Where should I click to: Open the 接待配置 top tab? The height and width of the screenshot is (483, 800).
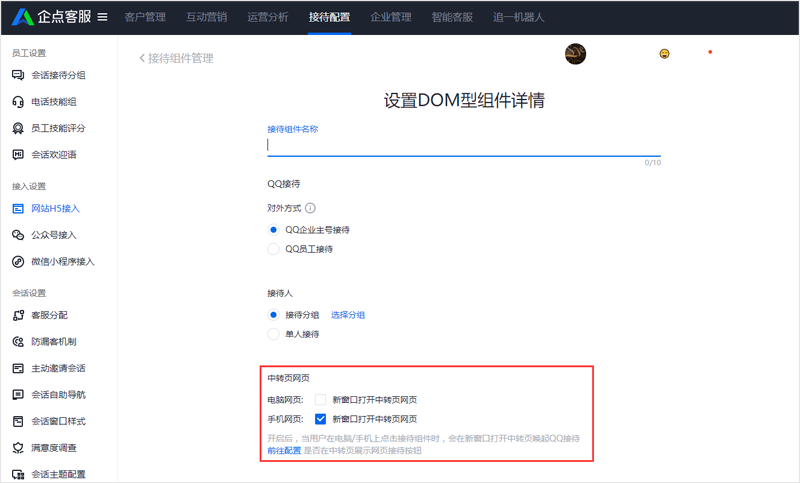pos(329,17)
